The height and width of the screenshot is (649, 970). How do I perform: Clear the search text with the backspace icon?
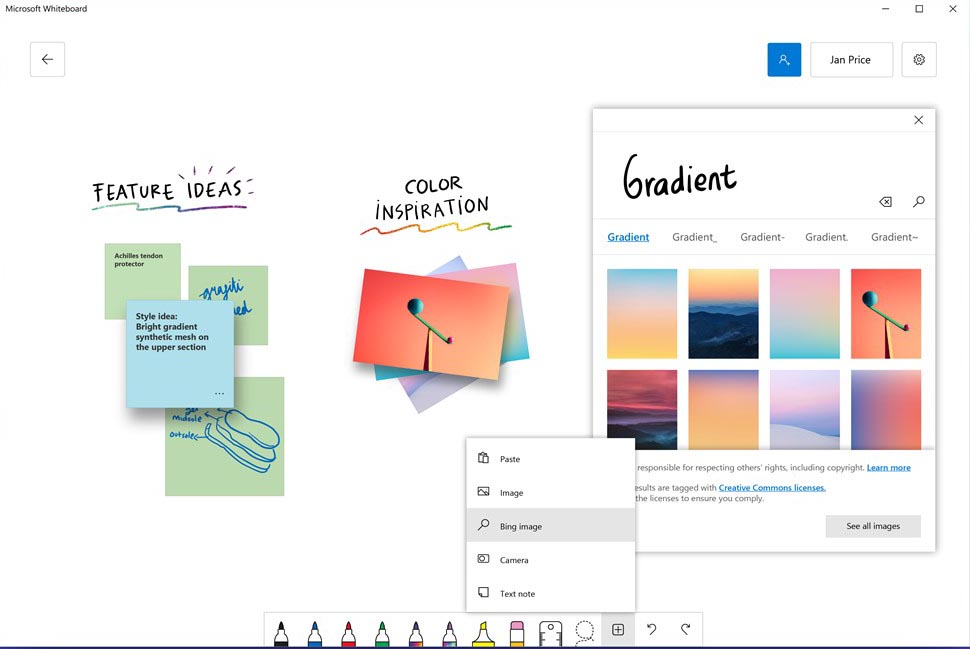(885, 201)
